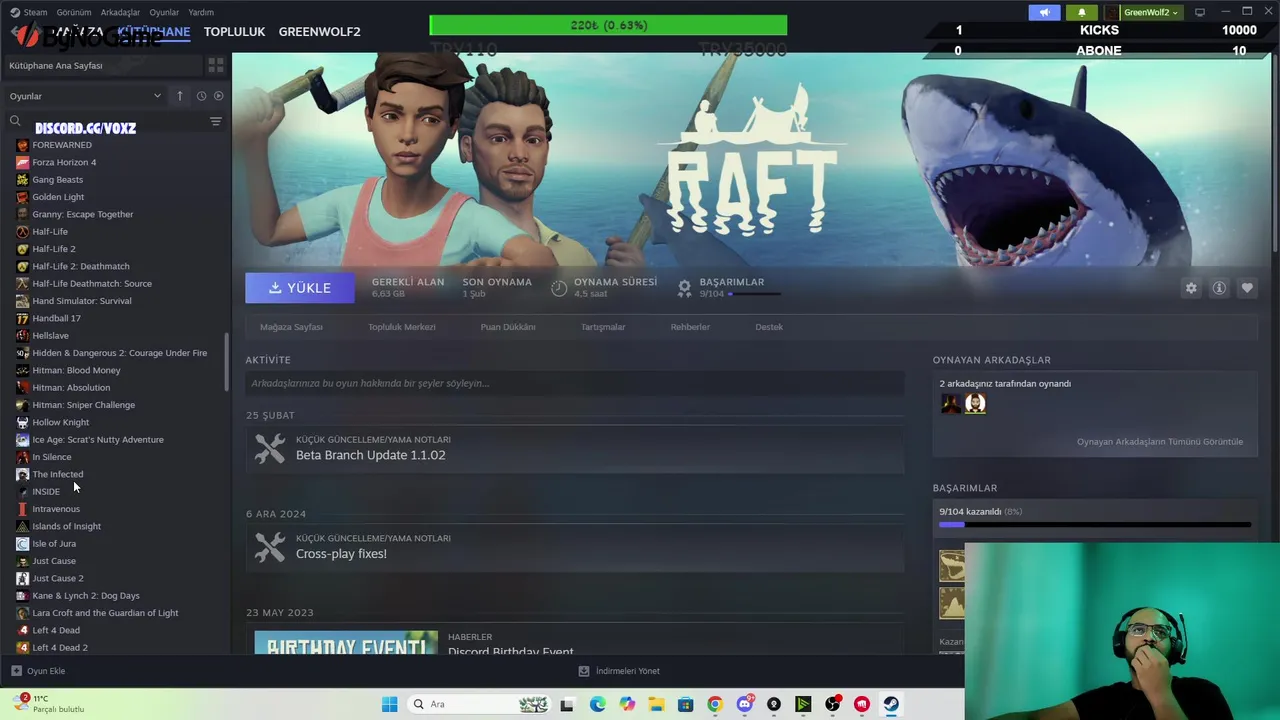Click the achievements progress bar

1095,524
